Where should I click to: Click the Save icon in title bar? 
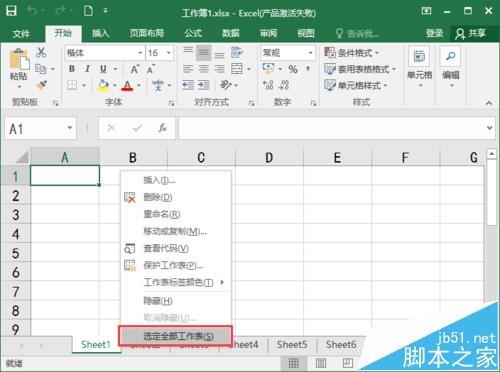pyautogui.click(x=11, y=11)
